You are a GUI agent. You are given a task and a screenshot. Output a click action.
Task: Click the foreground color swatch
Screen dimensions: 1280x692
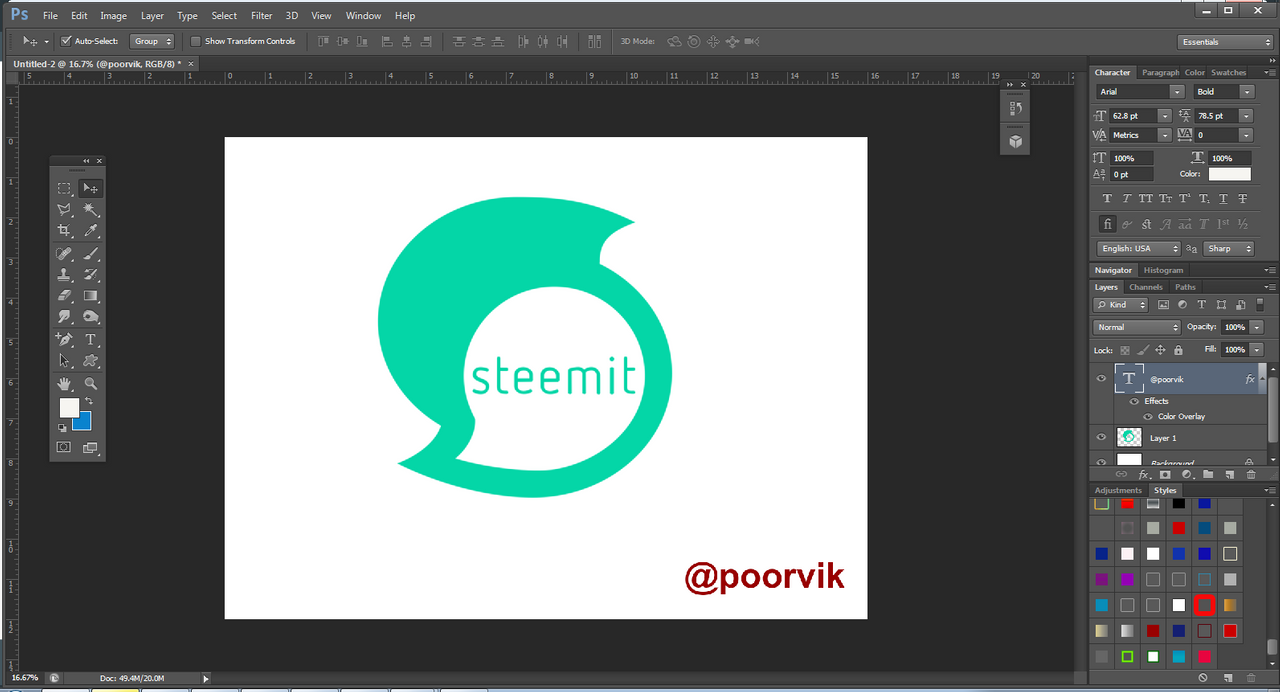(x=68, y=407)
